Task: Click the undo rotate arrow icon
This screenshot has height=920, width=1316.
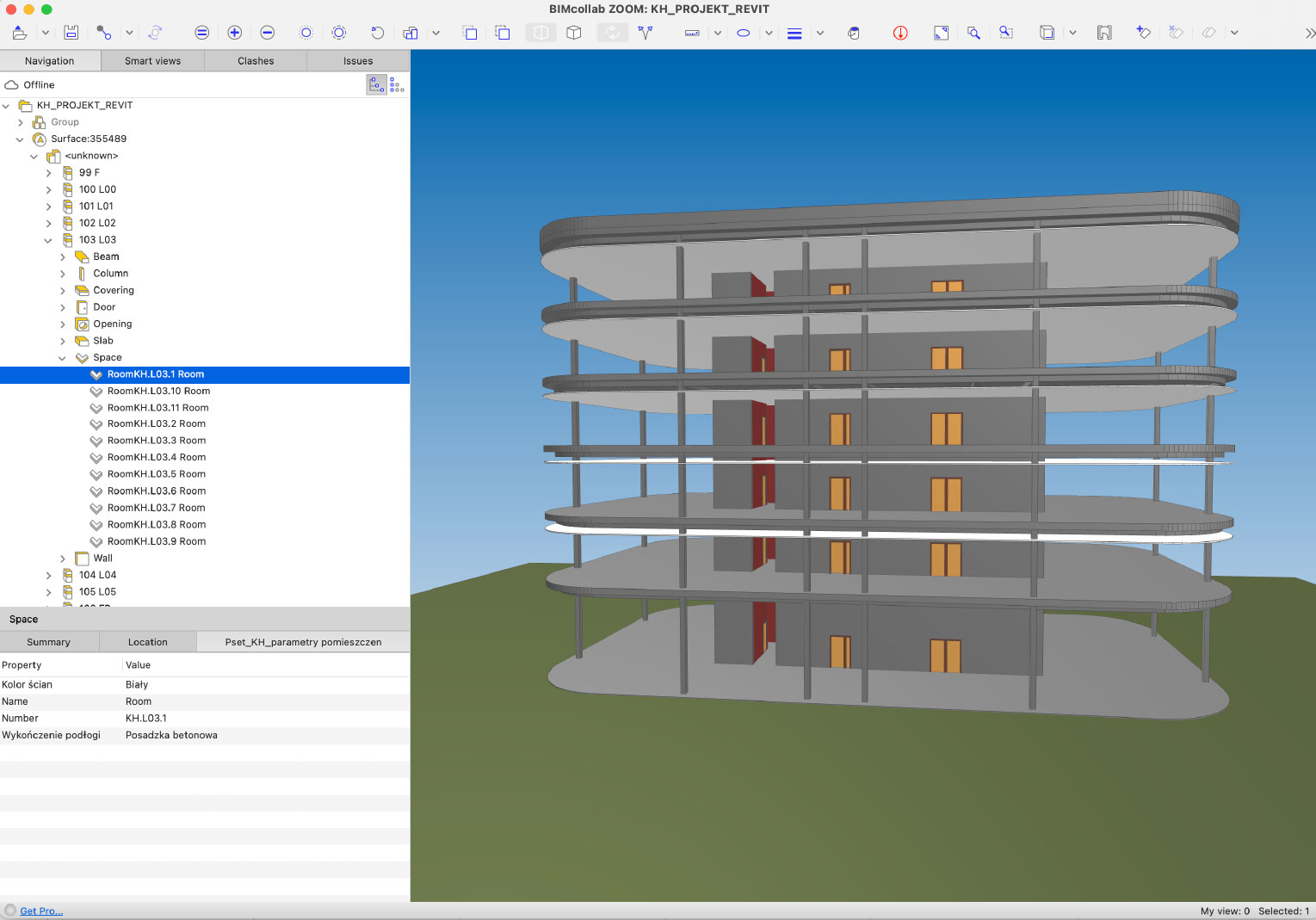Action: tap(377, 33)
